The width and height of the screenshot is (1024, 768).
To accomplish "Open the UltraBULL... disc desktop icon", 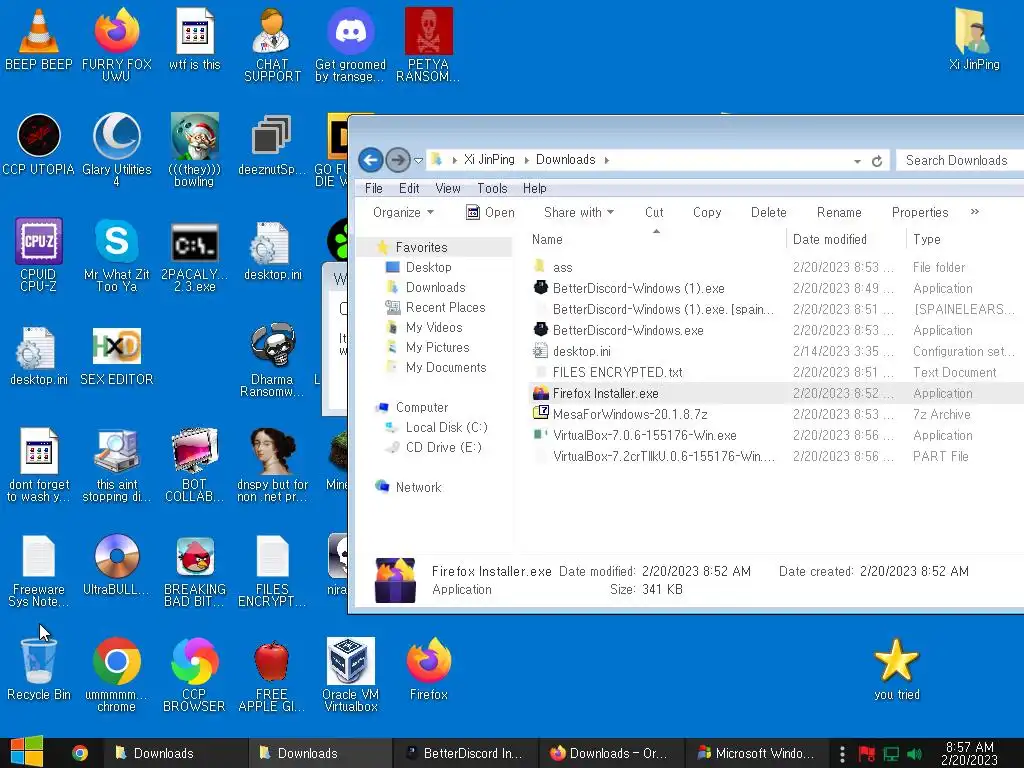I will 116,564.
